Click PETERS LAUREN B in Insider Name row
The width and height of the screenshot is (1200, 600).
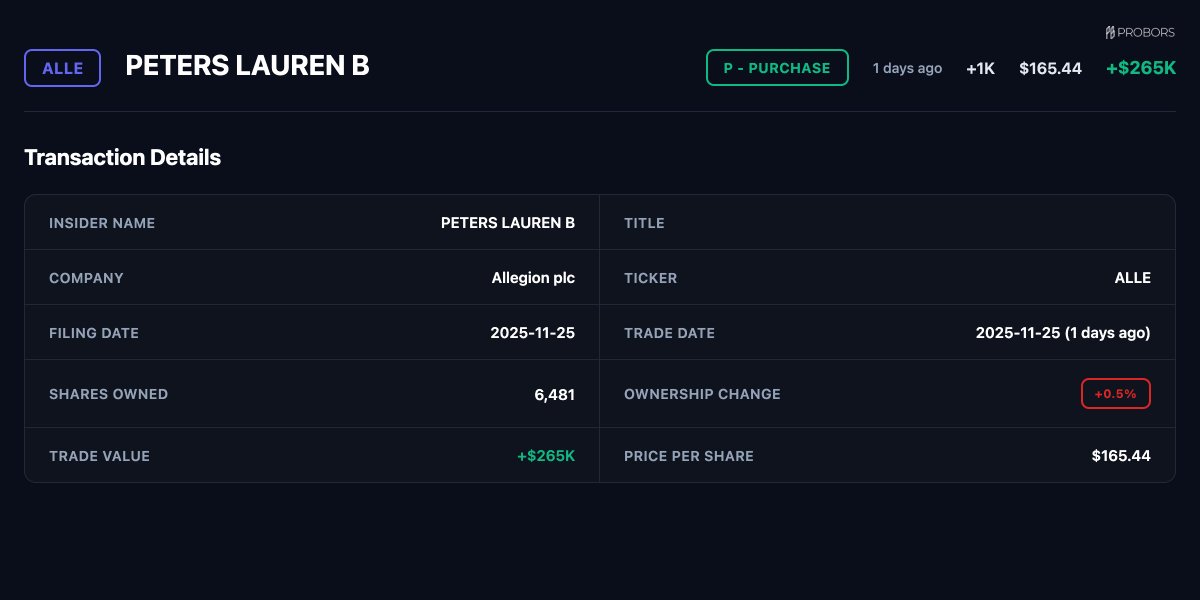tap(507, 223)
